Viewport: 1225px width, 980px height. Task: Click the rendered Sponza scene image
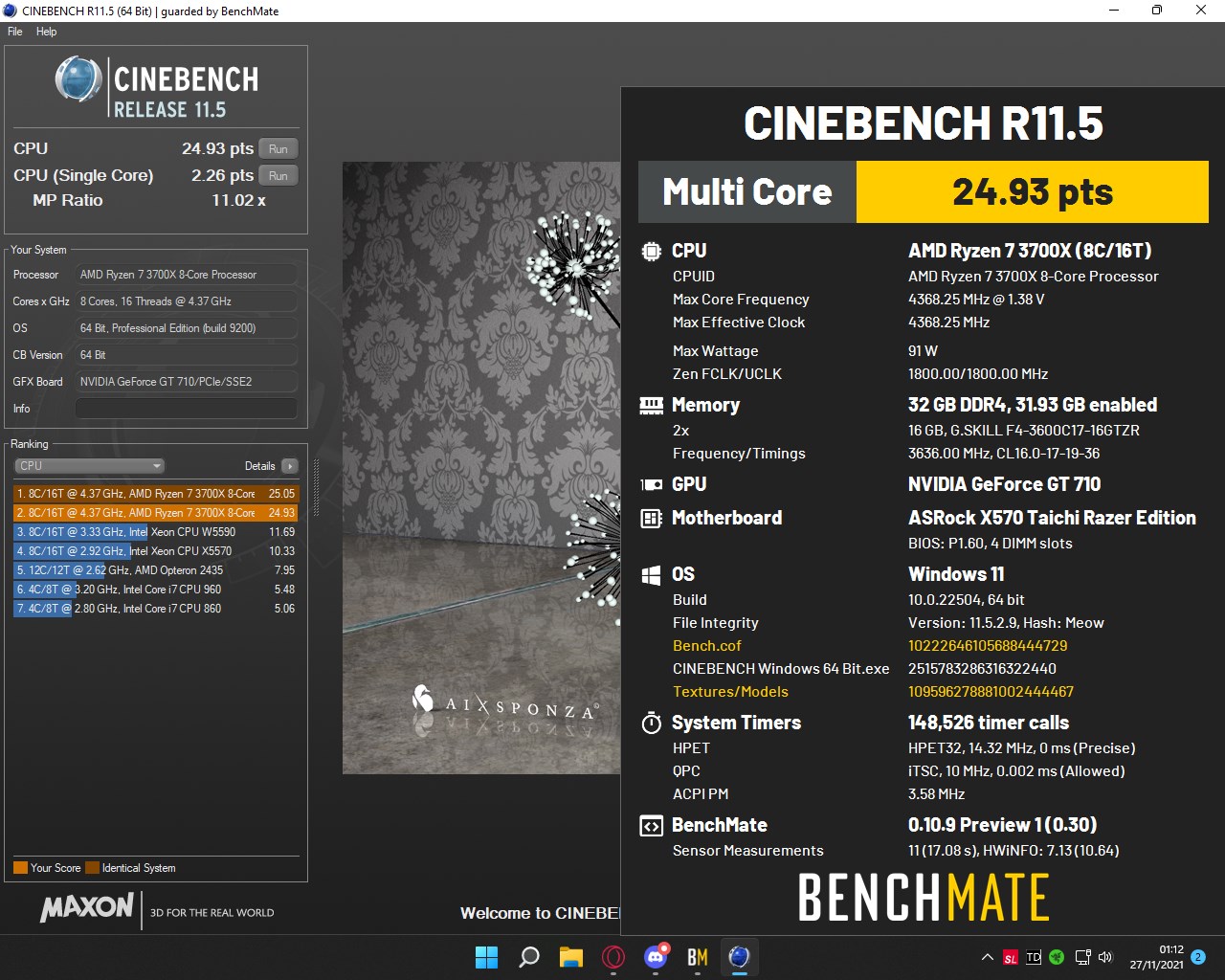point(481,467)
